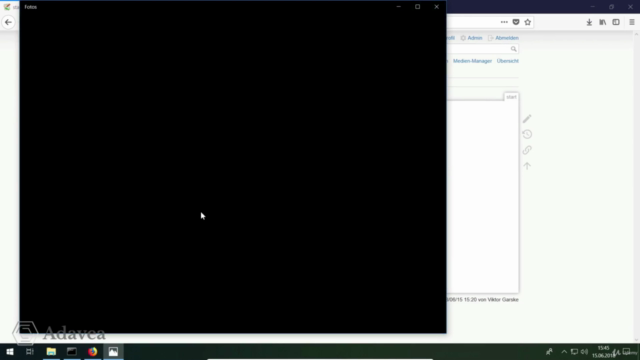Open the Firefox downloads arrow icon

(589, 22)
